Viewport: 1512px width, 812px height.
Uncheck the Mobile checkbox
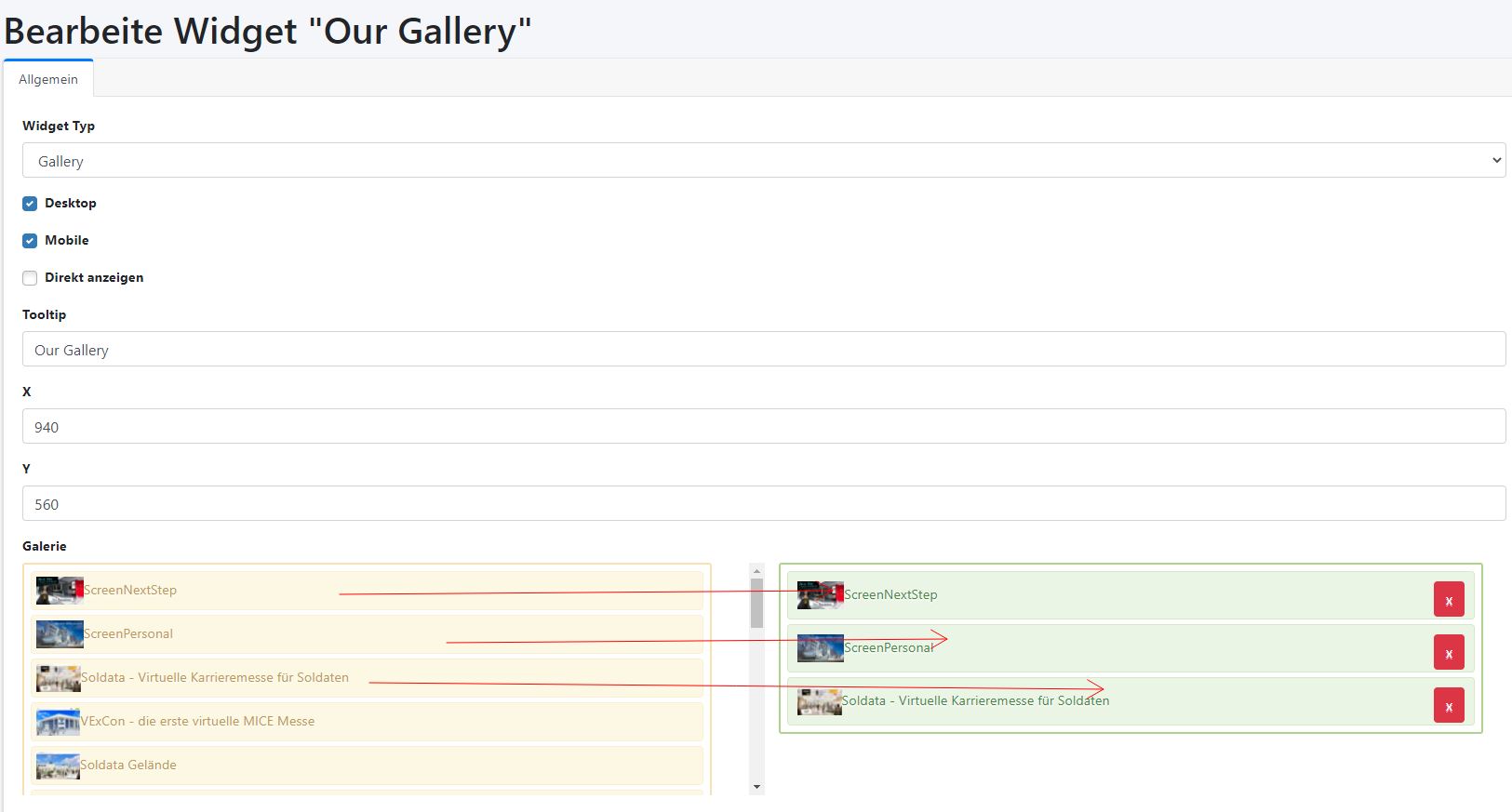(30, 241)
